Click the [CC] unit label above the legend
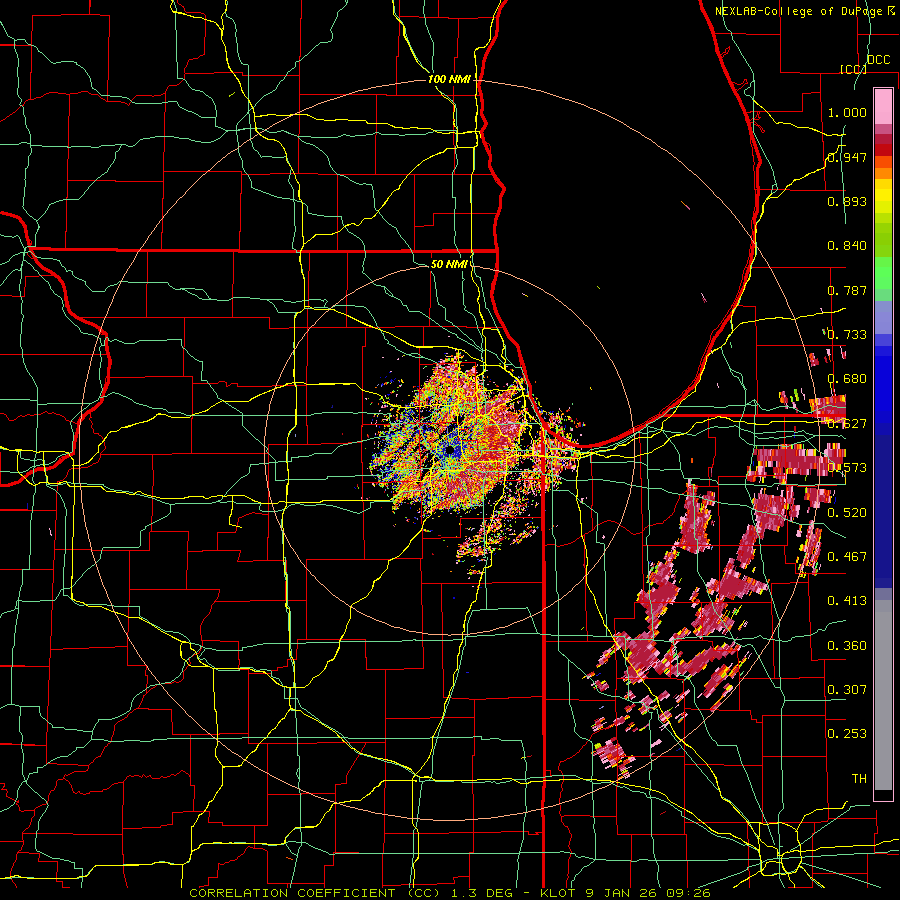The image size is (900, 900). [x=853, y=69]
